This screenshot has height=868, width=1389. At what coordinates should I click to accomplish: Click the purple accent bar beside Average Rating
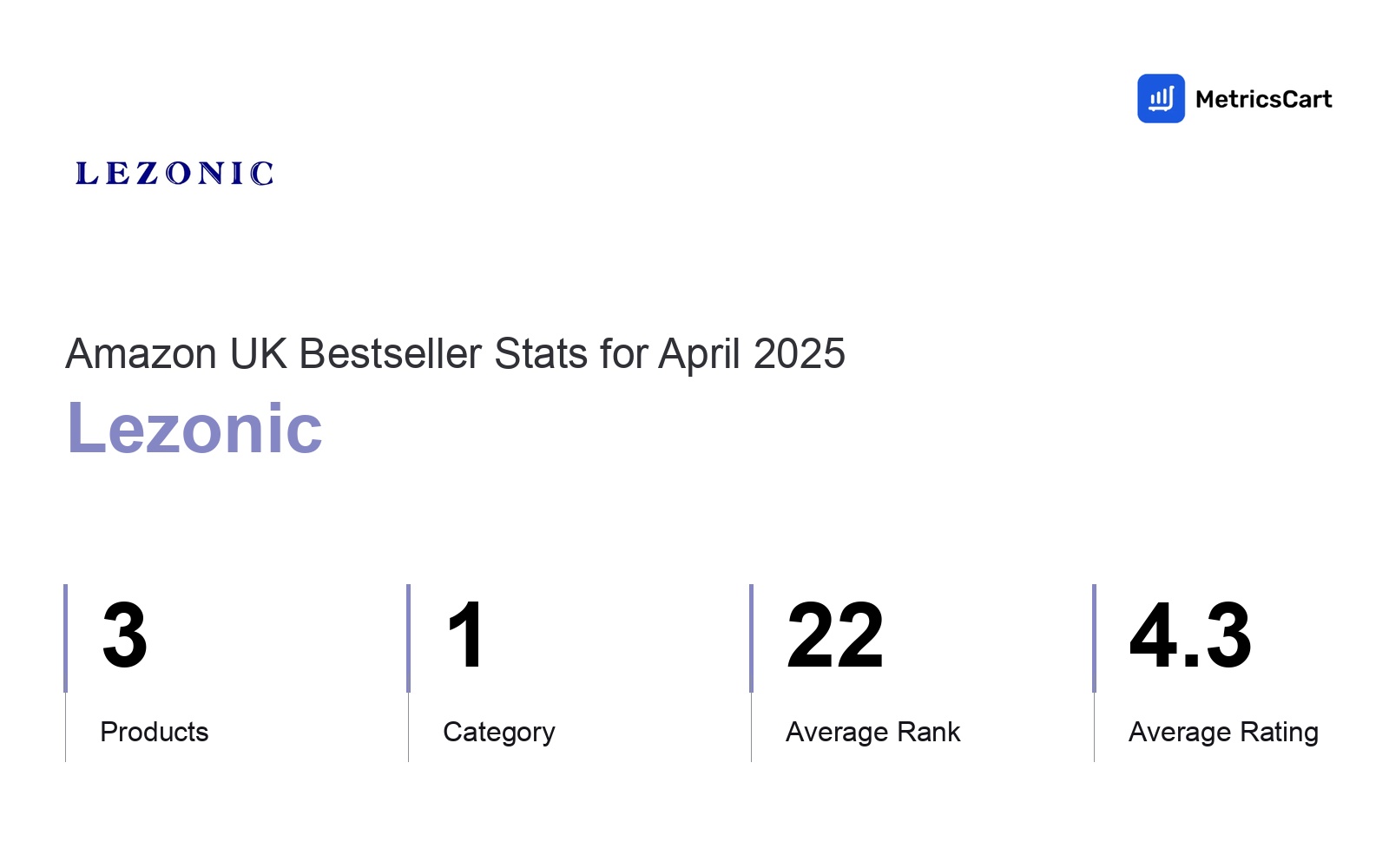(1094, 638)
